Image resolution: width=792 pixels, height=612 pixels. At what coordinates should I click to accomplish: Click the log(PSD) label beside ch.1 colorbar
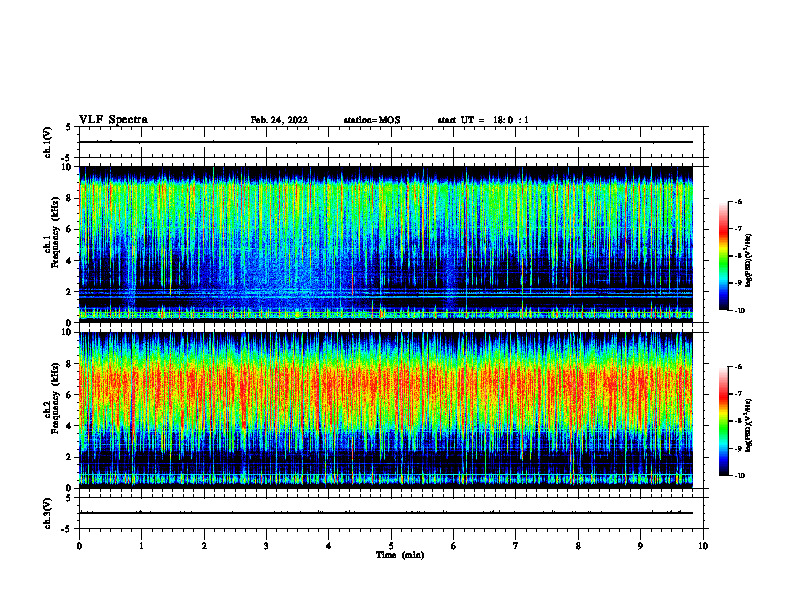[x=748, y=261]
